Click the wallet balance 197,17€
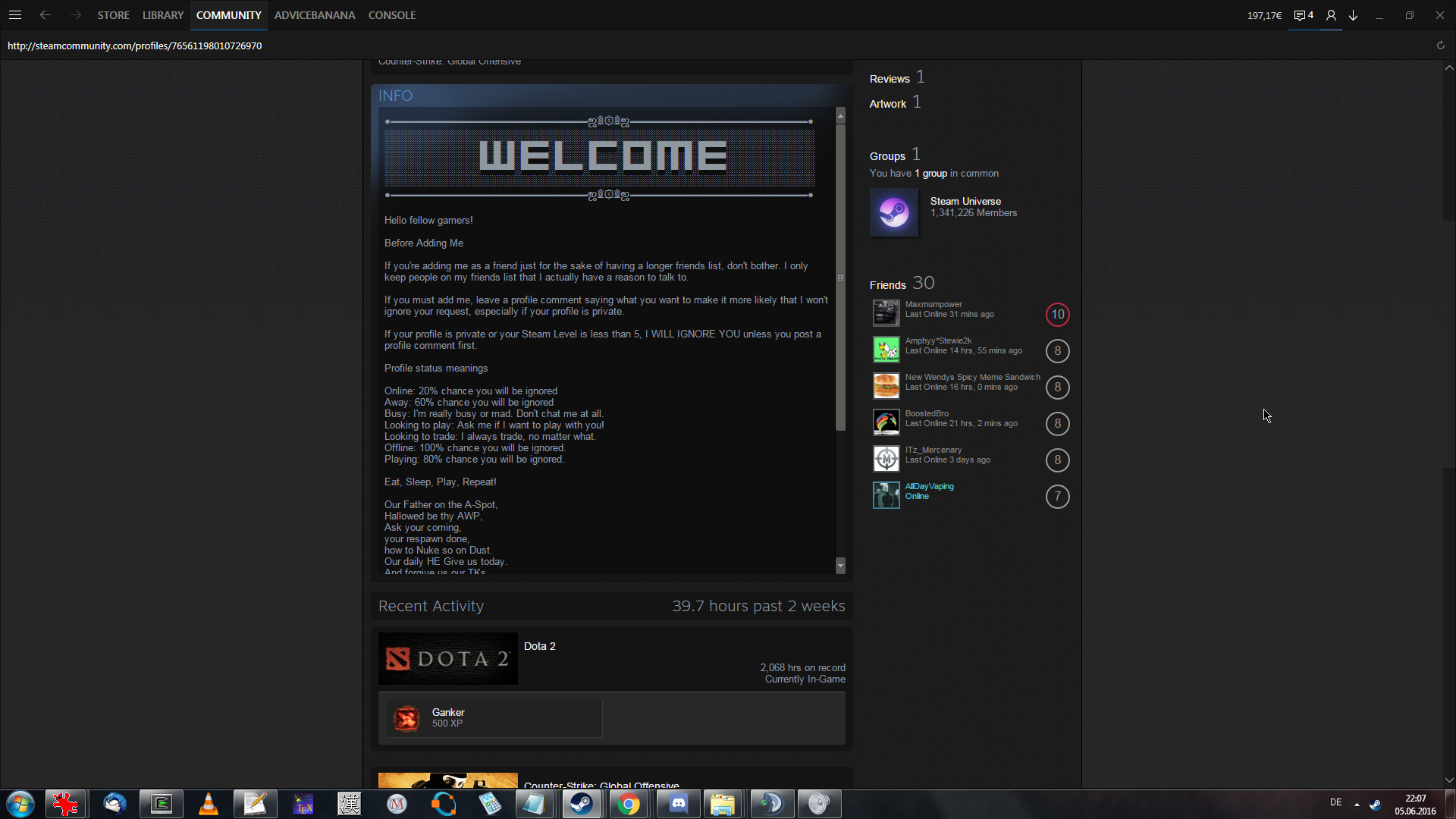 click(1264, 15)
